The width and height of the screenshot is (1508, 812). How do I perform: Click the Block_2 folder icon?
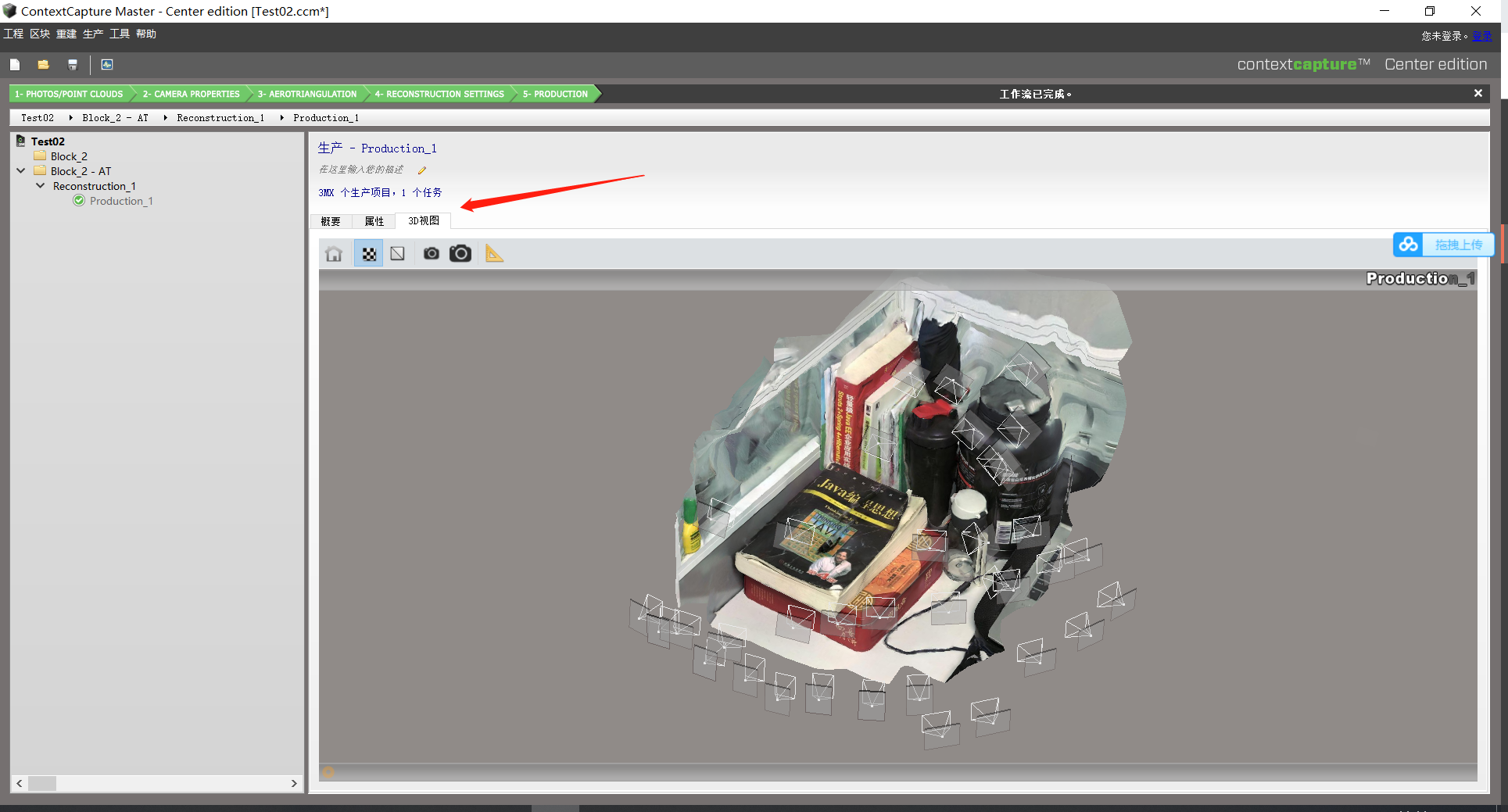tap(40, 156)
